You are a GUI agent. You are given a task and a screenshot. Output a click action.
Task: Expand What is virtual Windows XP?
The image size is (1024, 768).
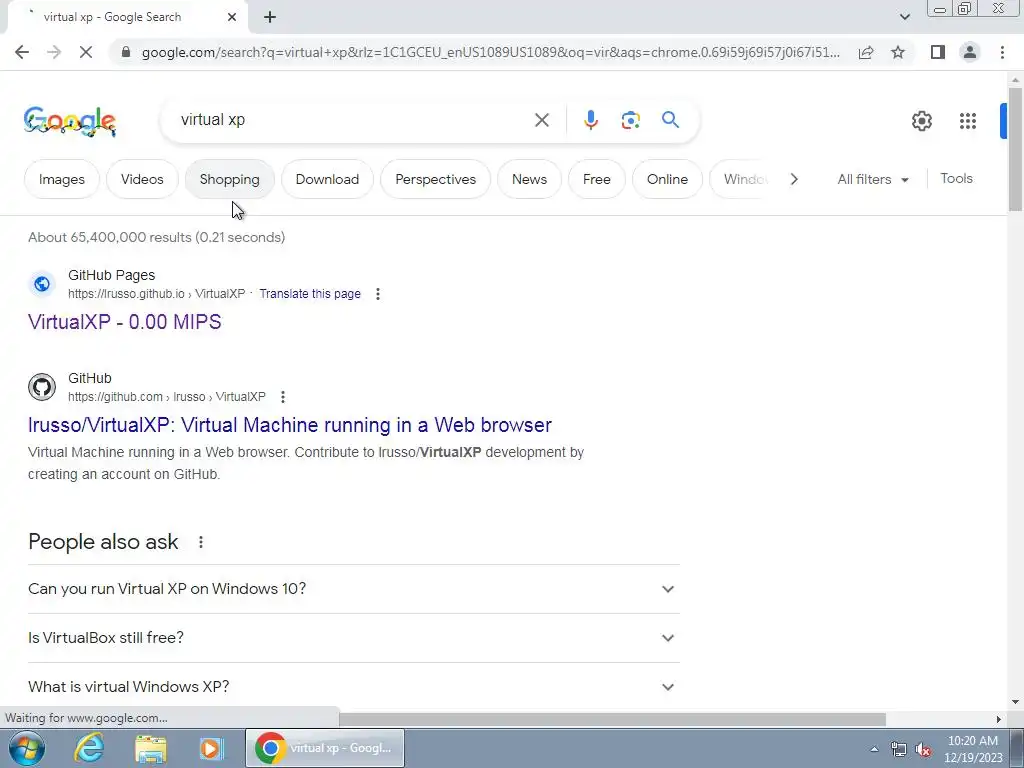(354, 687)
